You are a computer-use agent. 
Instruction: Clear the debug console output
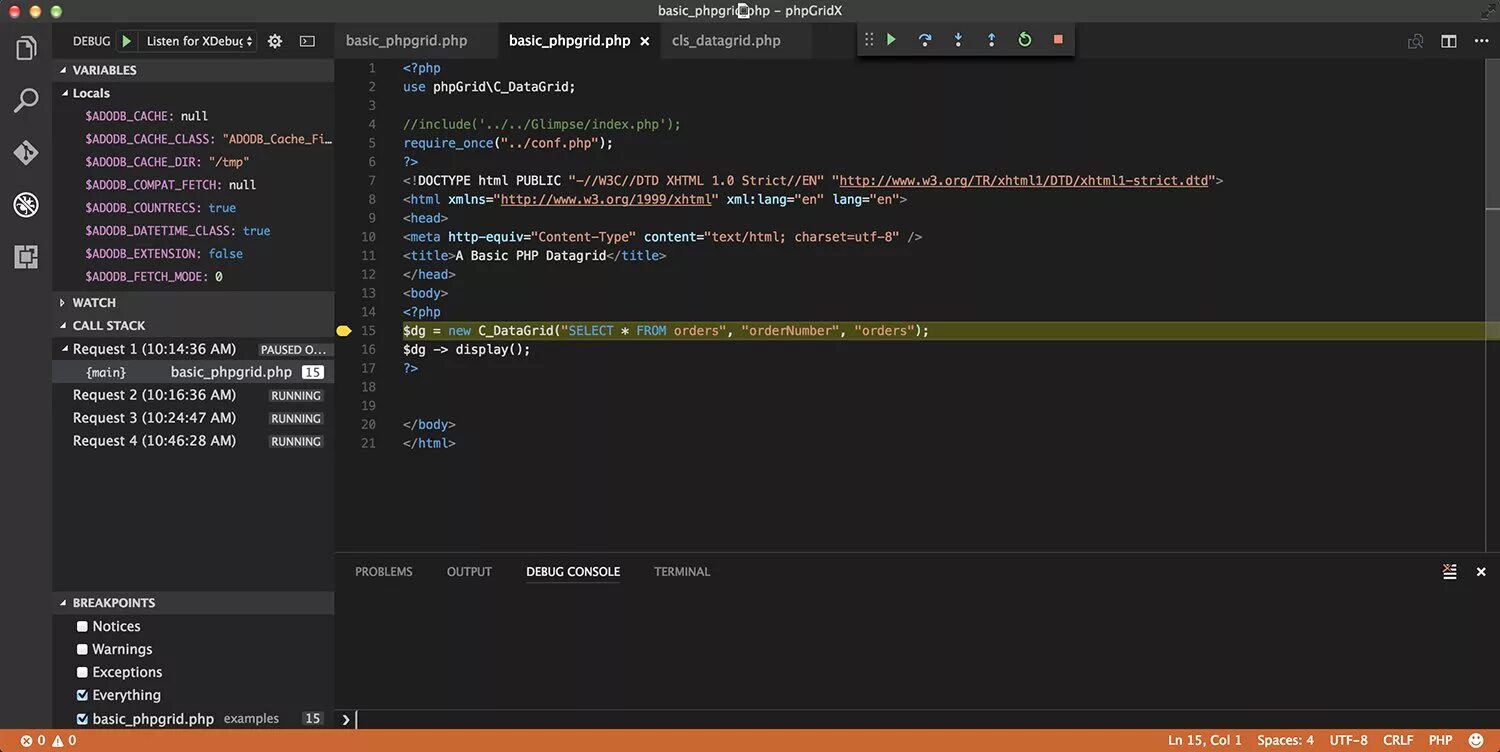click(1449, 572)
